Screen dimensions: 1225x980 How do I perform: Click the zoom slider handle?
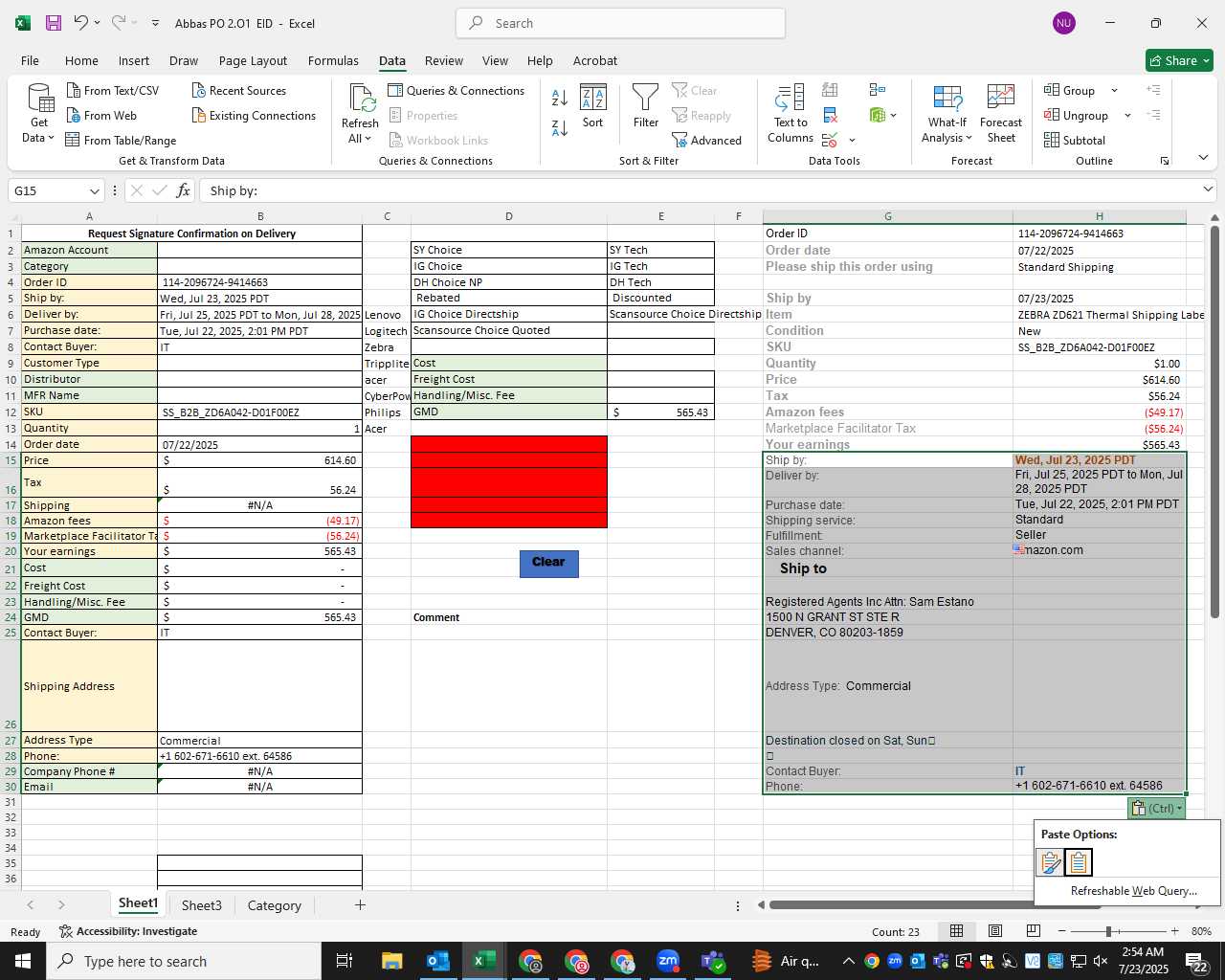click(x=1108, y=931)
